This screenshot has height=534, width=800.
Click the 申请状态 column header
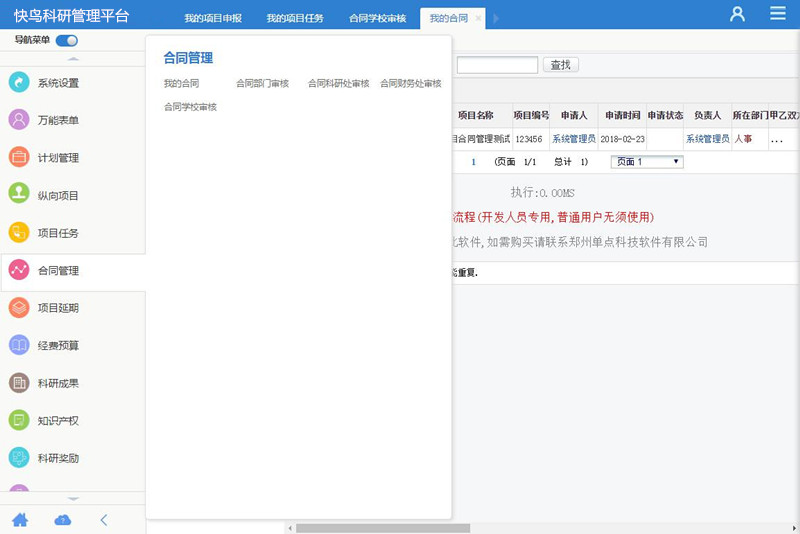665,115
